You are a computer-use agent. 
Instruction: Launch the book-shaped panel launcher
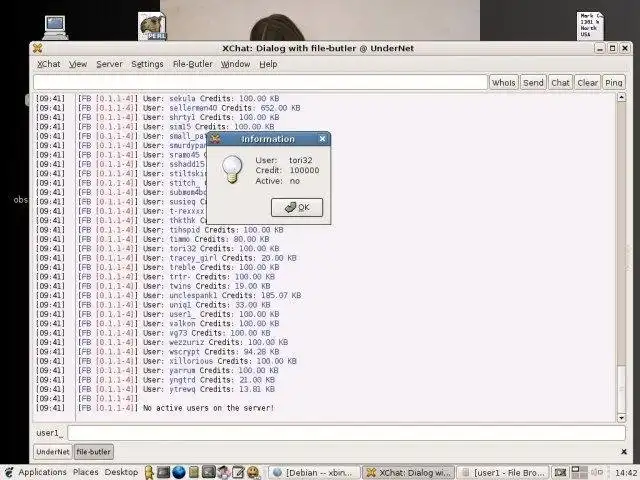point(193,472)
